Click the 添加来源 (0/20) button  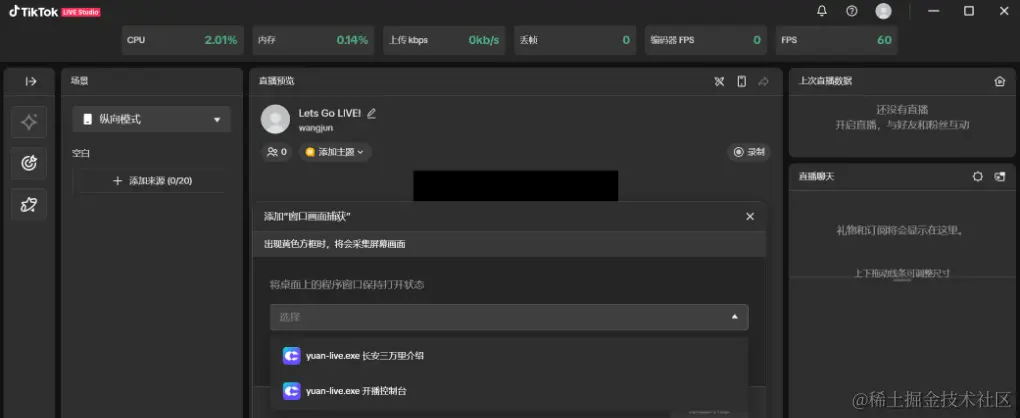pyautogui.click(x=152, y=181)
